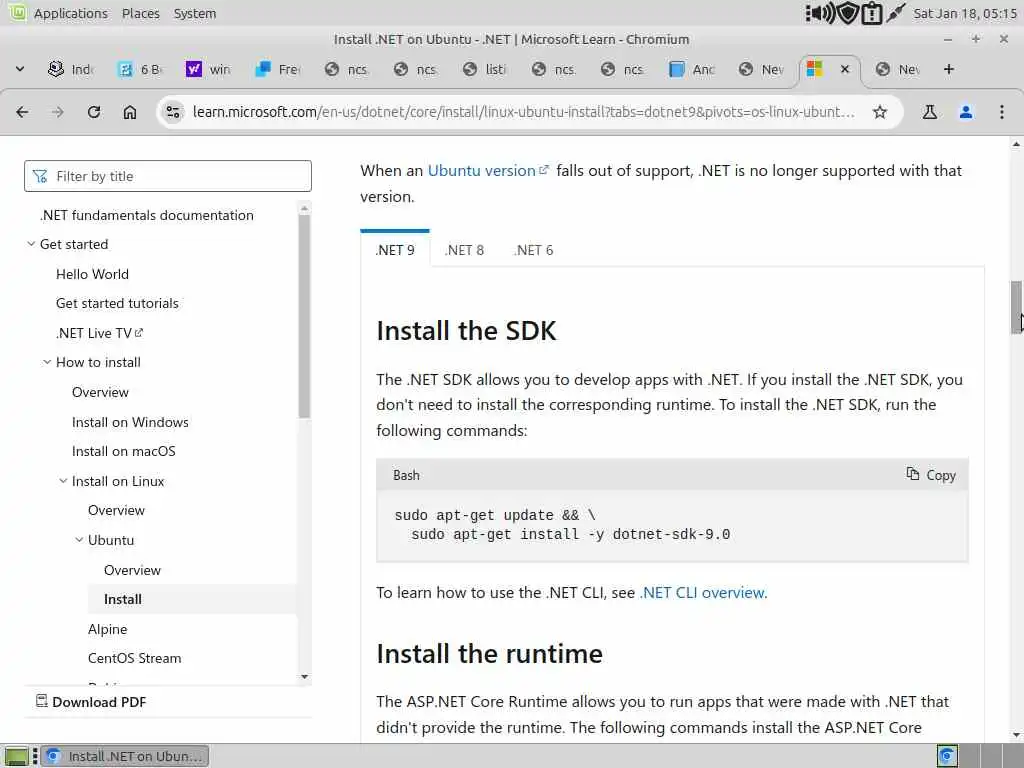Open Install on Windows page

130,422
